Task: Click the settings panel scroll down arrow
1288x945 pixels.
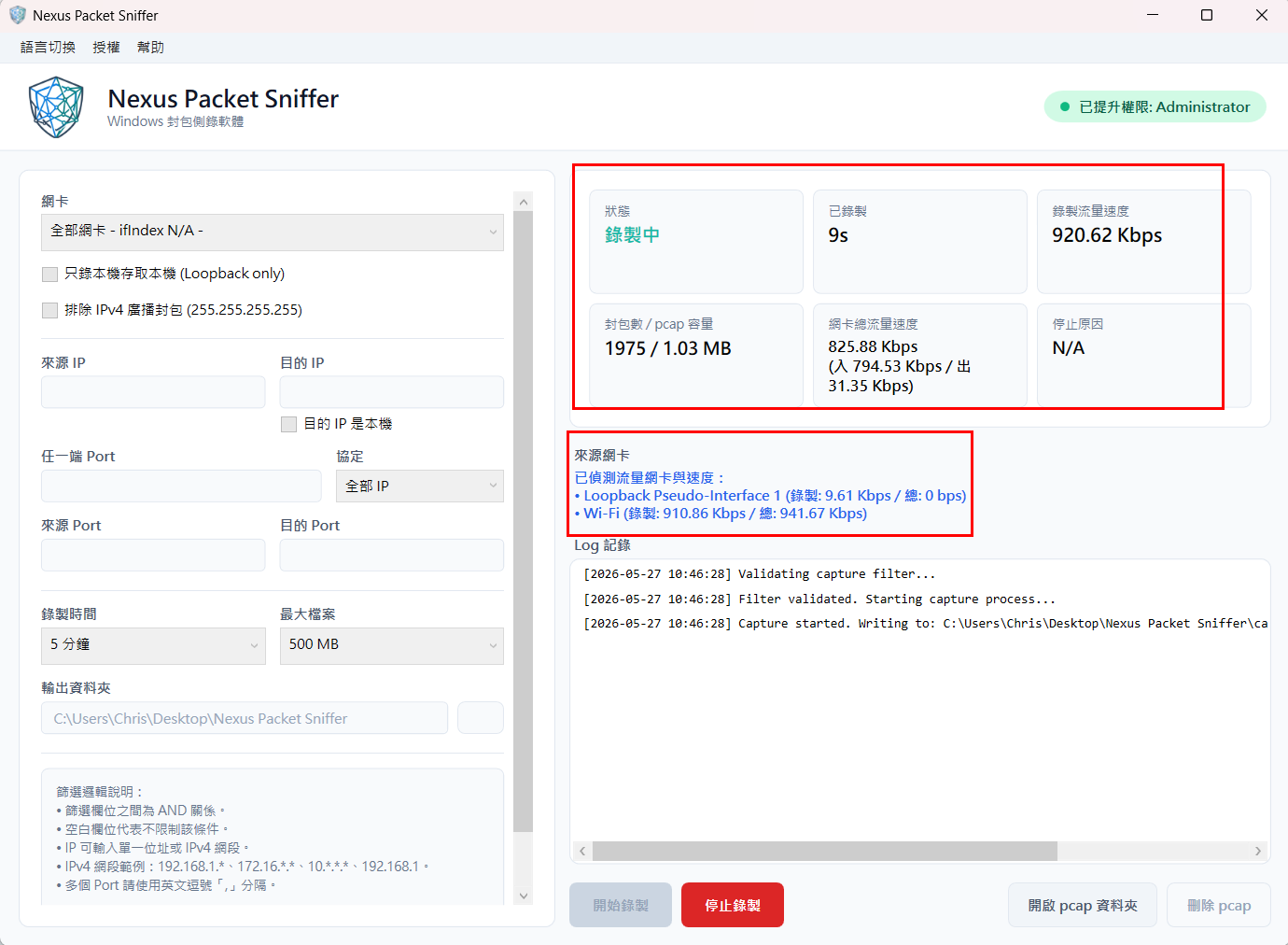Action: pos(524,896)
